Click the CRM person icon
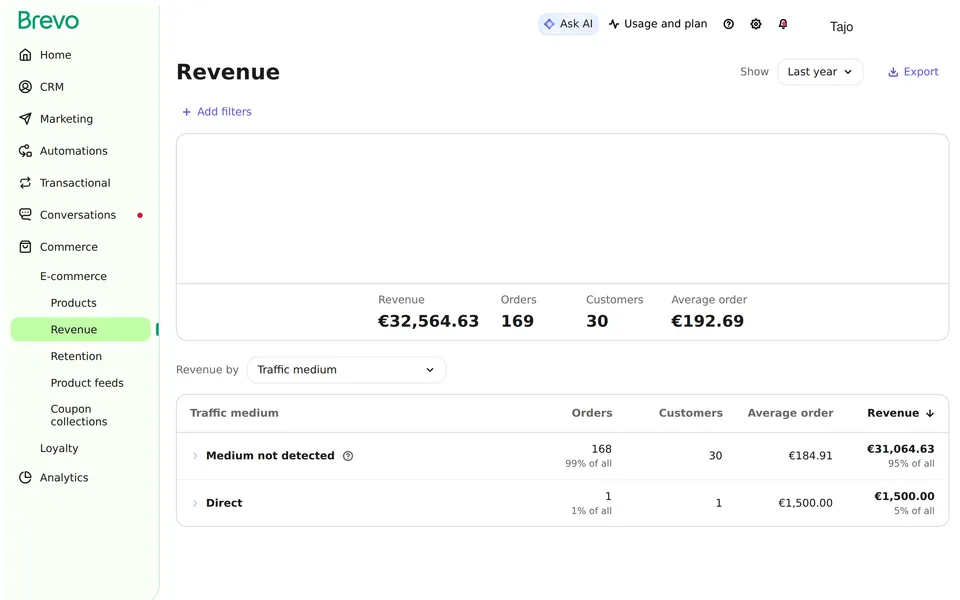The height and width of the screenshot is (600, 960). 25,87
